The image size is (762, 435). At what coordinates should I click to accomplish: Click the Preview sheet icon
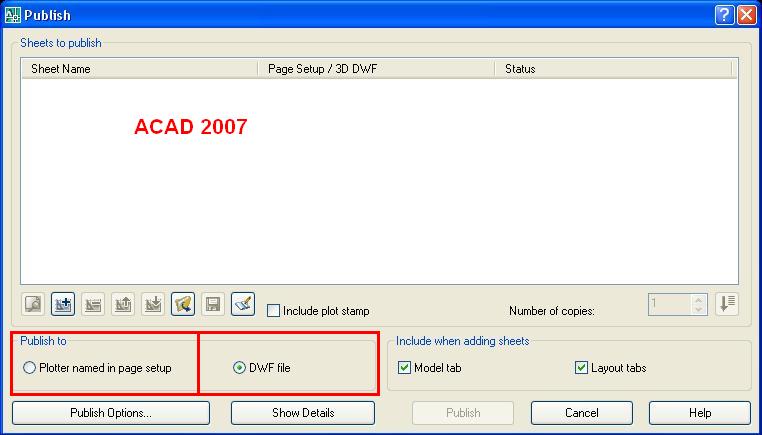point(33,304)
